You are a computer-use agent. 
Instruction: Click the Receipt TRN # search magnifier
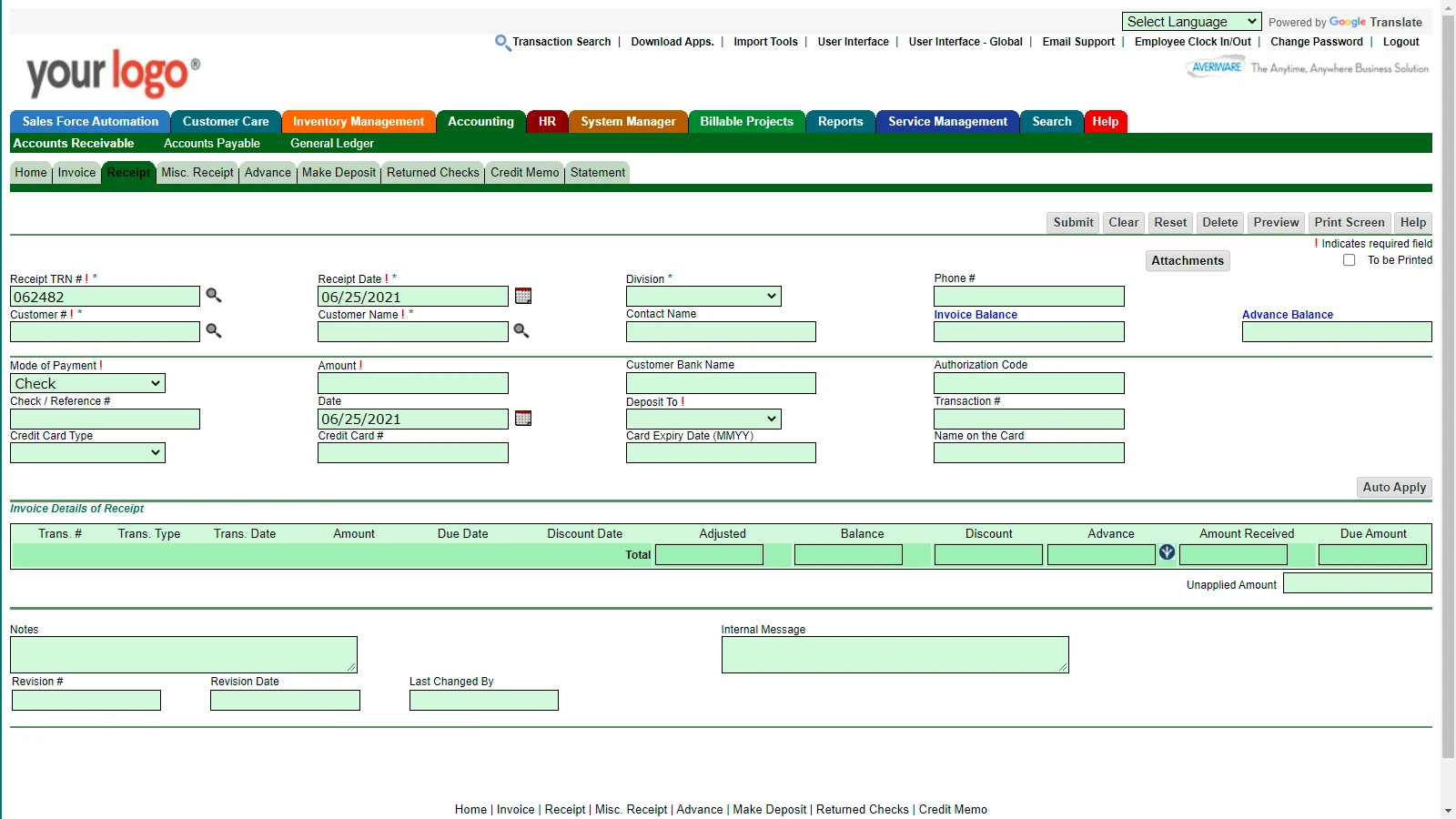214,295
